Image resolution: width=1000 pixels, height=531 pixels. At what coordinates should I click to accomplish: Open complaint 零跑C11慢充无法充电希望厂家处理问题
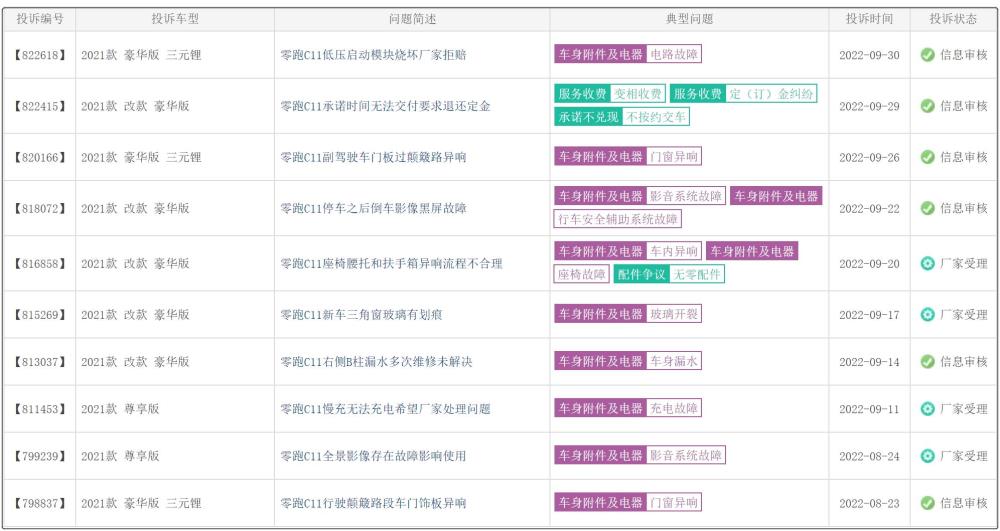(x=385, y=409)
